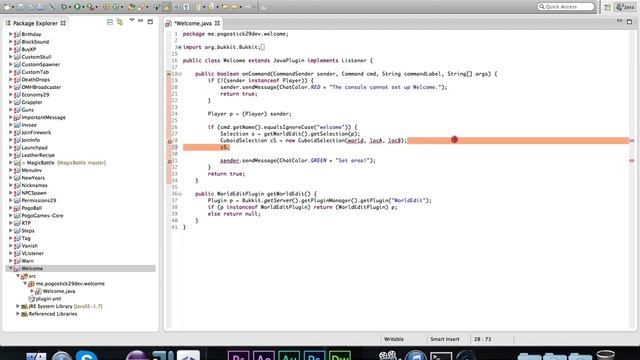Image resolution: width=640 pixels, height=360 pixels.
Task: Expand the Birthday project
Action: click(x=10, y=34)
